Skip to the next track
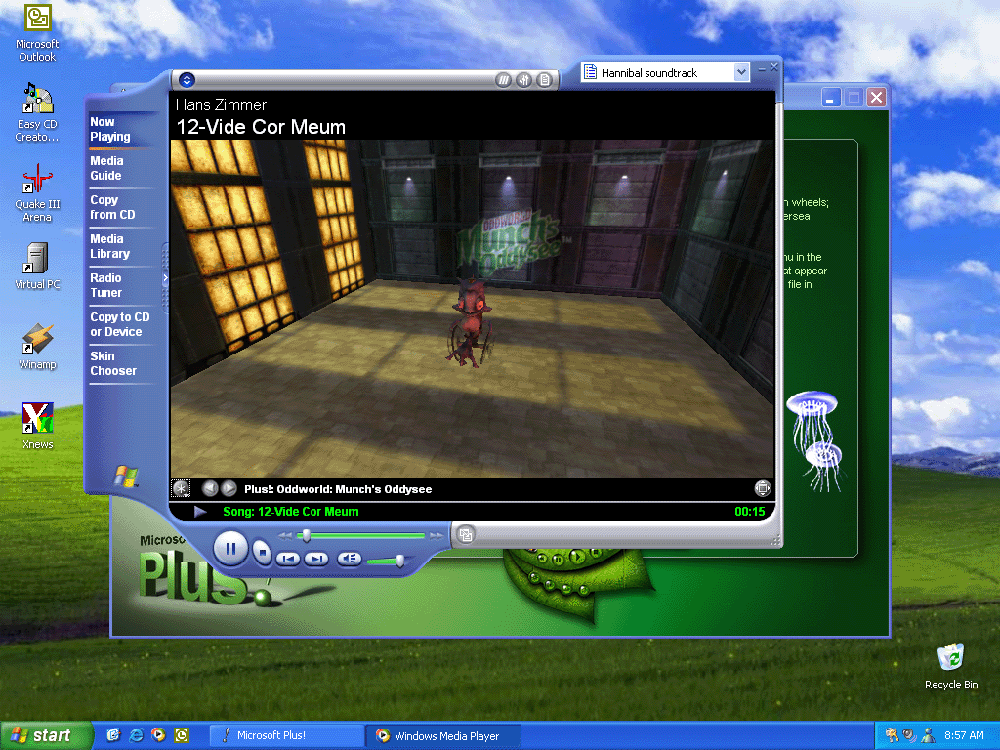The width and height of the screenshot is (1000, 750). 316,559
